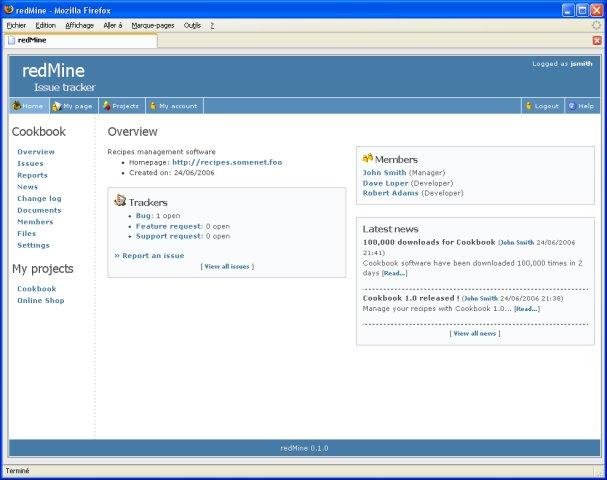Open News in sidebar
Viewport: 607px width, 480px height.
pyautogui.click(x=27, y=187)
